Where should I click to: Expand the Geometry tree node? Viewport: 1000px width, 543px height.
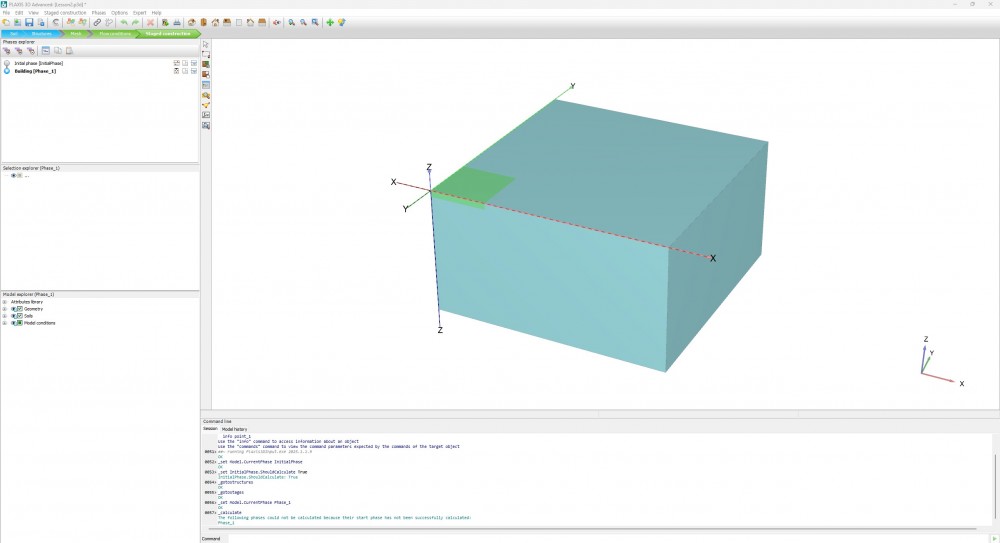click(x=5, y=309)
